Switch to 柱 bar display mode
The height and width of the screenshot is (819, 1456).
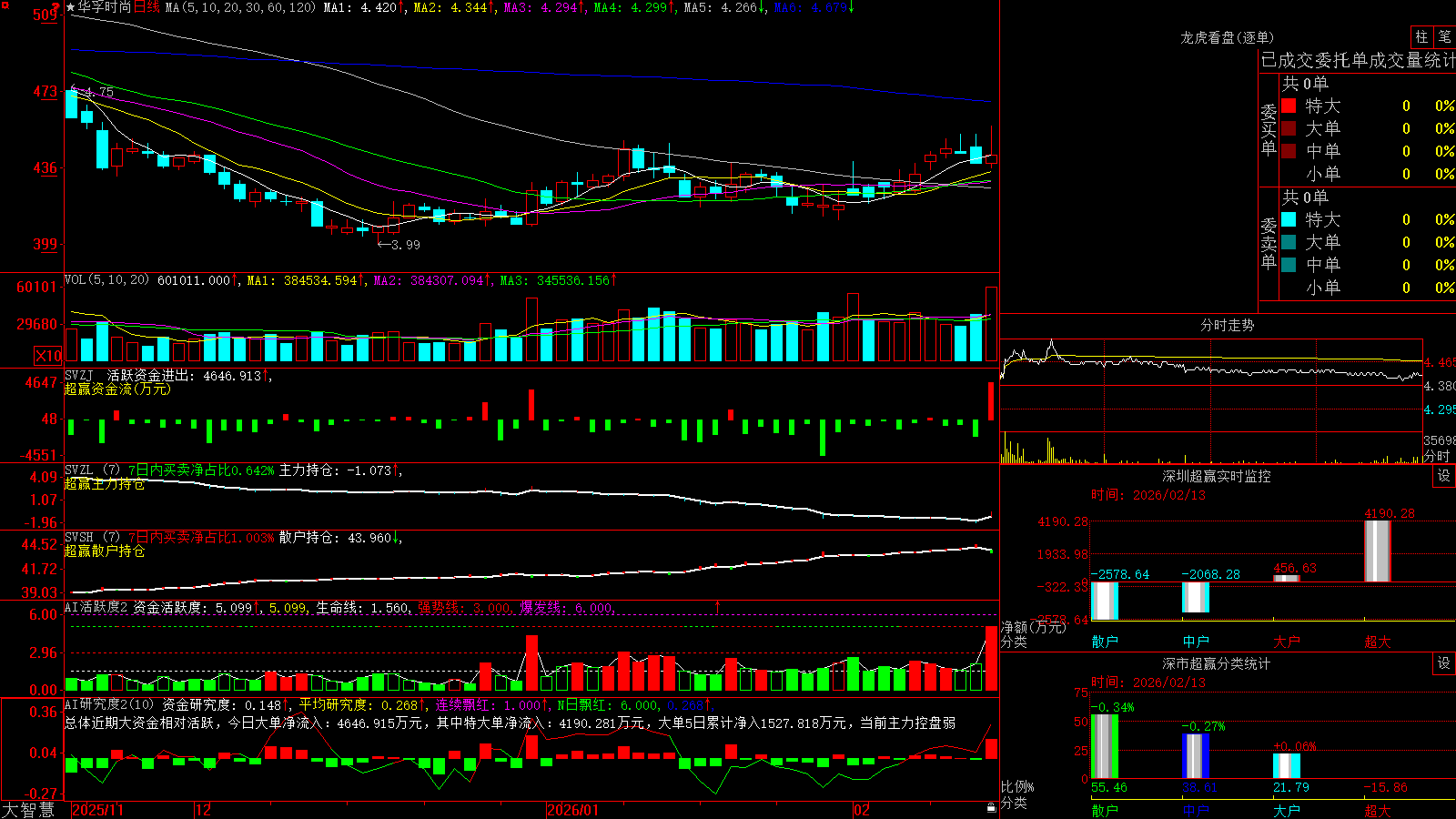[1421, 36]
